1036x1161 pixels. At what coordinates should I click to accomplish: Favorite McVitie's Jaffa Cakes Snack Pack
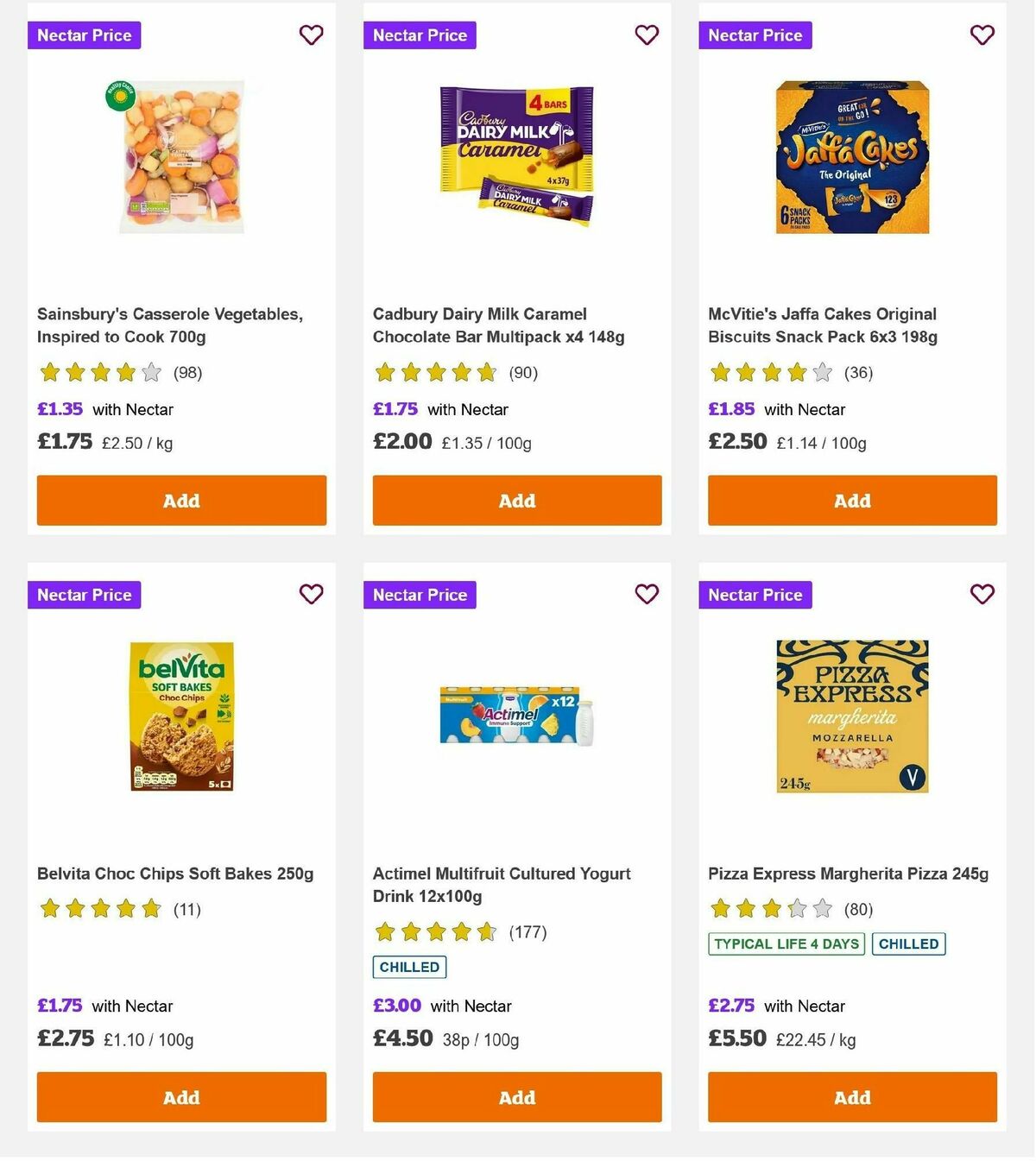click(982, 35)
